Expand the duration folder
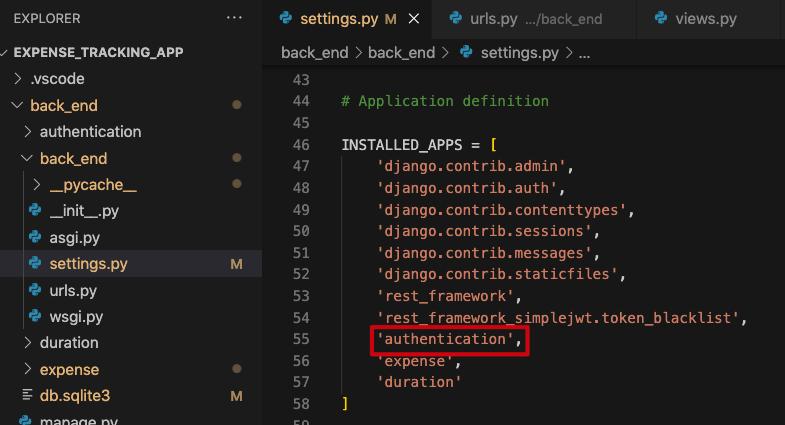 tap(26, 343)
